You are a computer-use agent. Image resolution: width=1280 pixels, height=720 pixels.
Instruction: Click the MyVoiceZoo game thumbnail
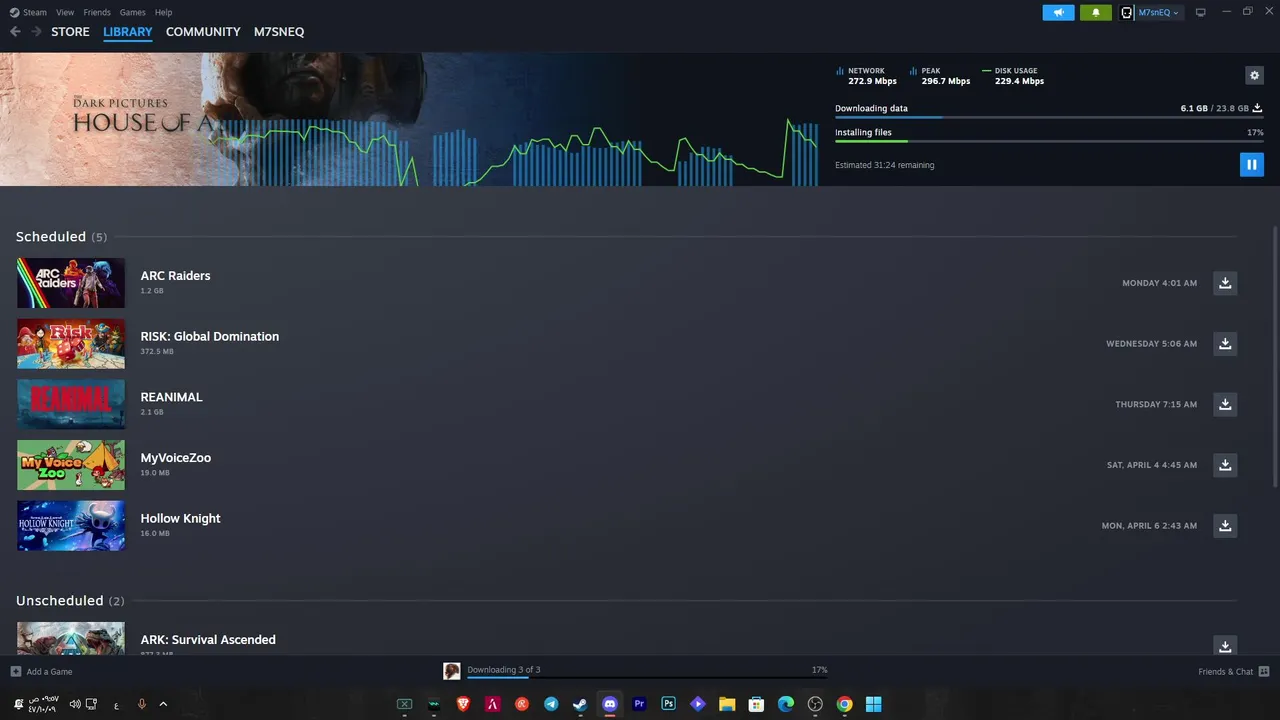(x=71, y=465)
